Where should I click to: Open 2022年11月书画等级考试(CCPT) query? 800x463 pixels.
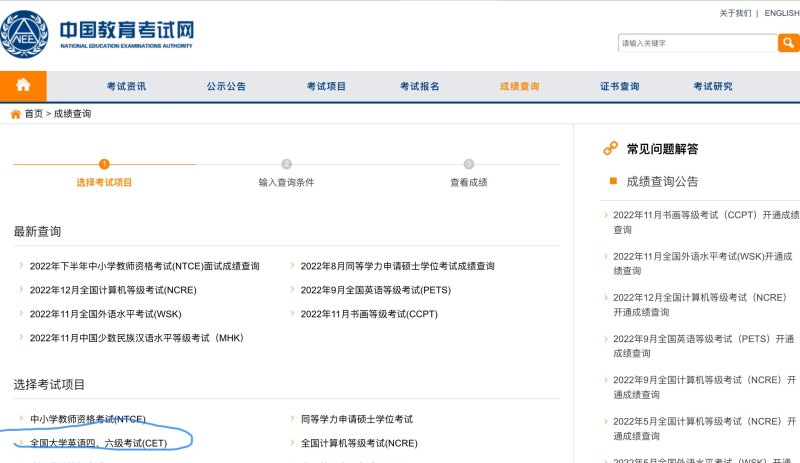(x=369, y=314)
